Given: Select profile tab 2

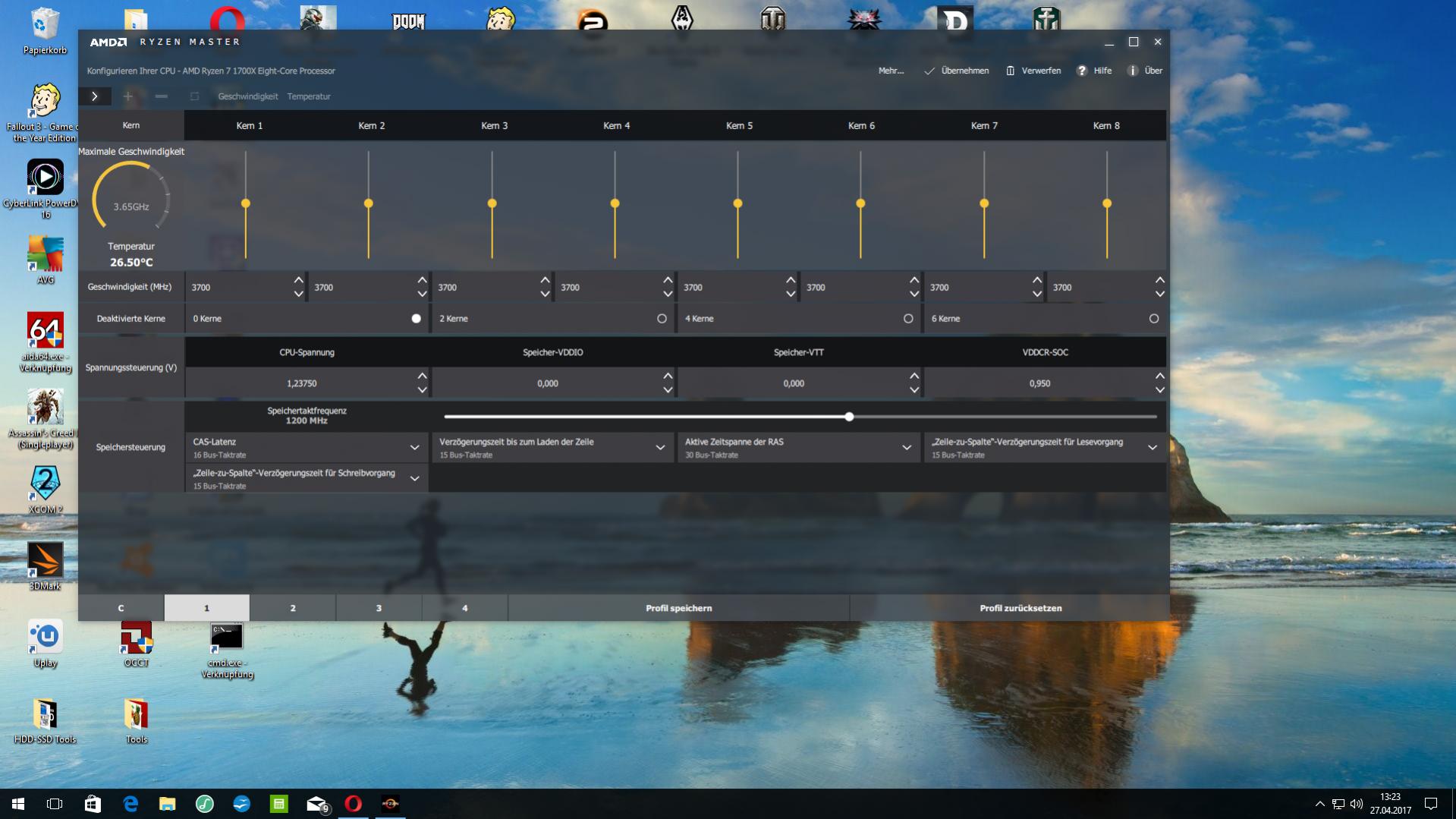Looking at the screenshot, I should (293, 608).
